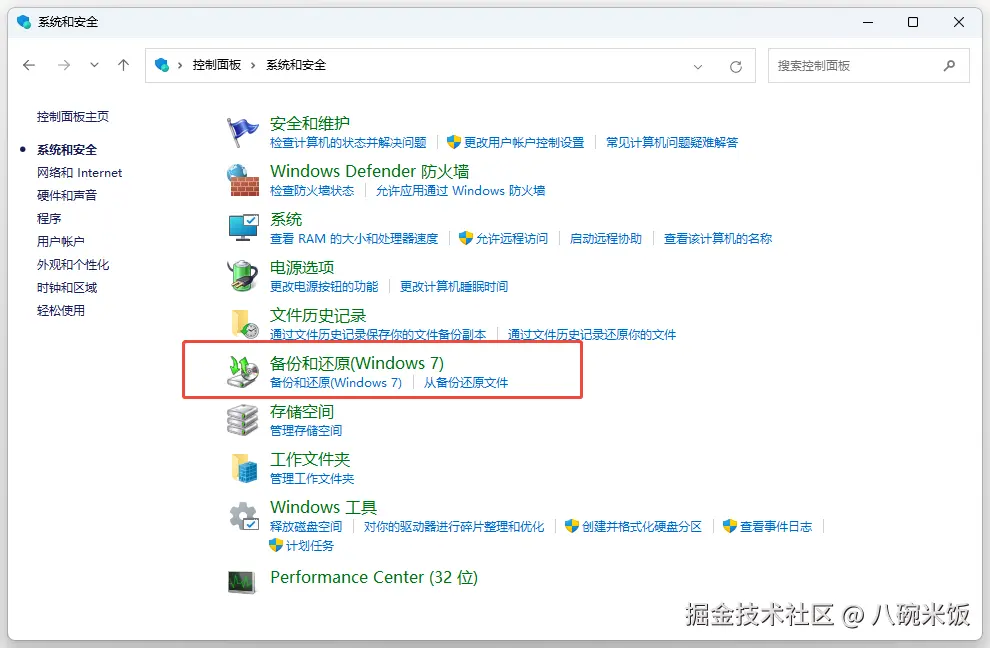Click shield icon beside 允许远程访问
Viewport: 990px width, 648px height.
click(x=466, y=238)
